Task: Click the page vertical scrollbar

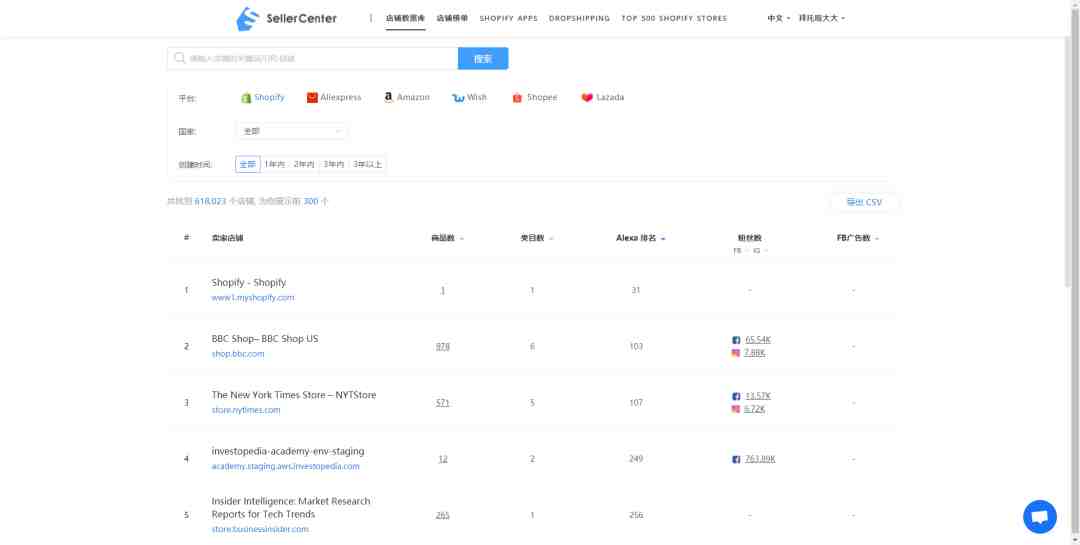Action: [1074, 272]
